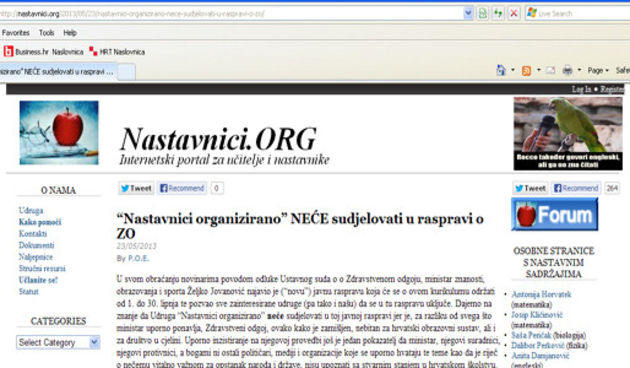
Task: Open the Udruga link
Action: pyautogui.click(x=31, y=211)
